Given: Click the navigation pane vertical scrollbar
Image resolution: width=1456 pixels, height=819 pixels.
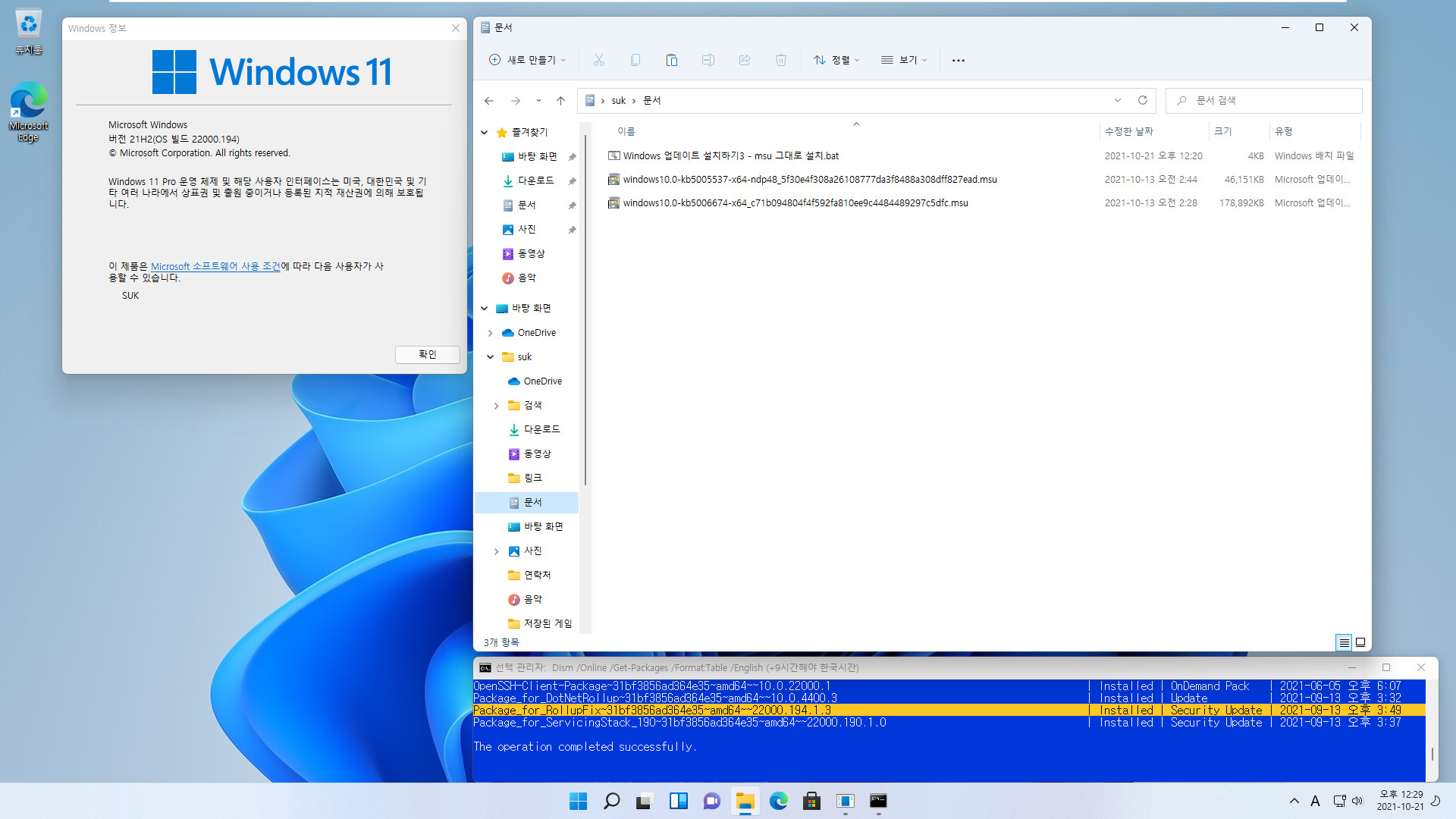Looking at the screenshot, I should (x=585, y=309).
